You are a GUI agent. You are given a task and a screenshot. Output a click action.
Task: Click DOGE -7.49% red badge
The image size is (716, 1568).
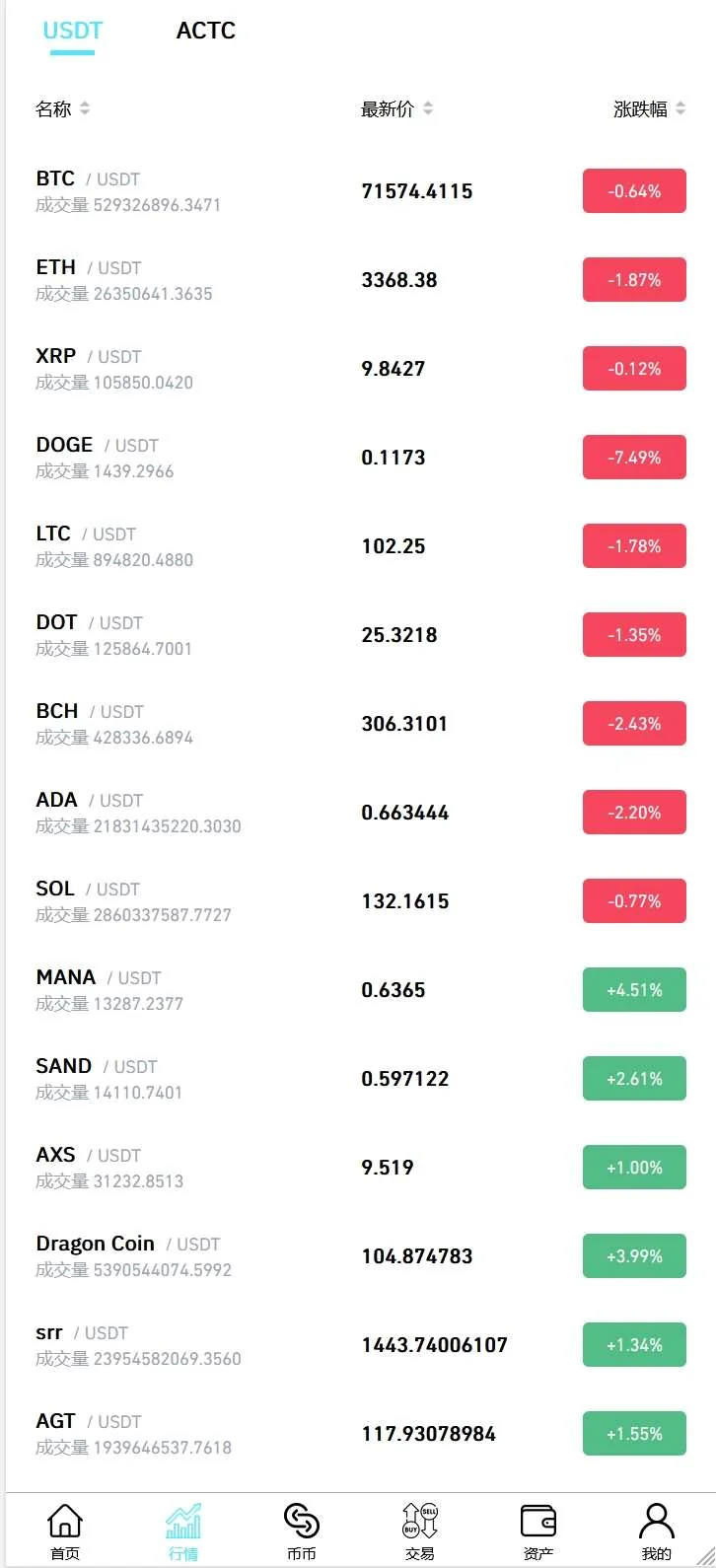tap(634, 458)
